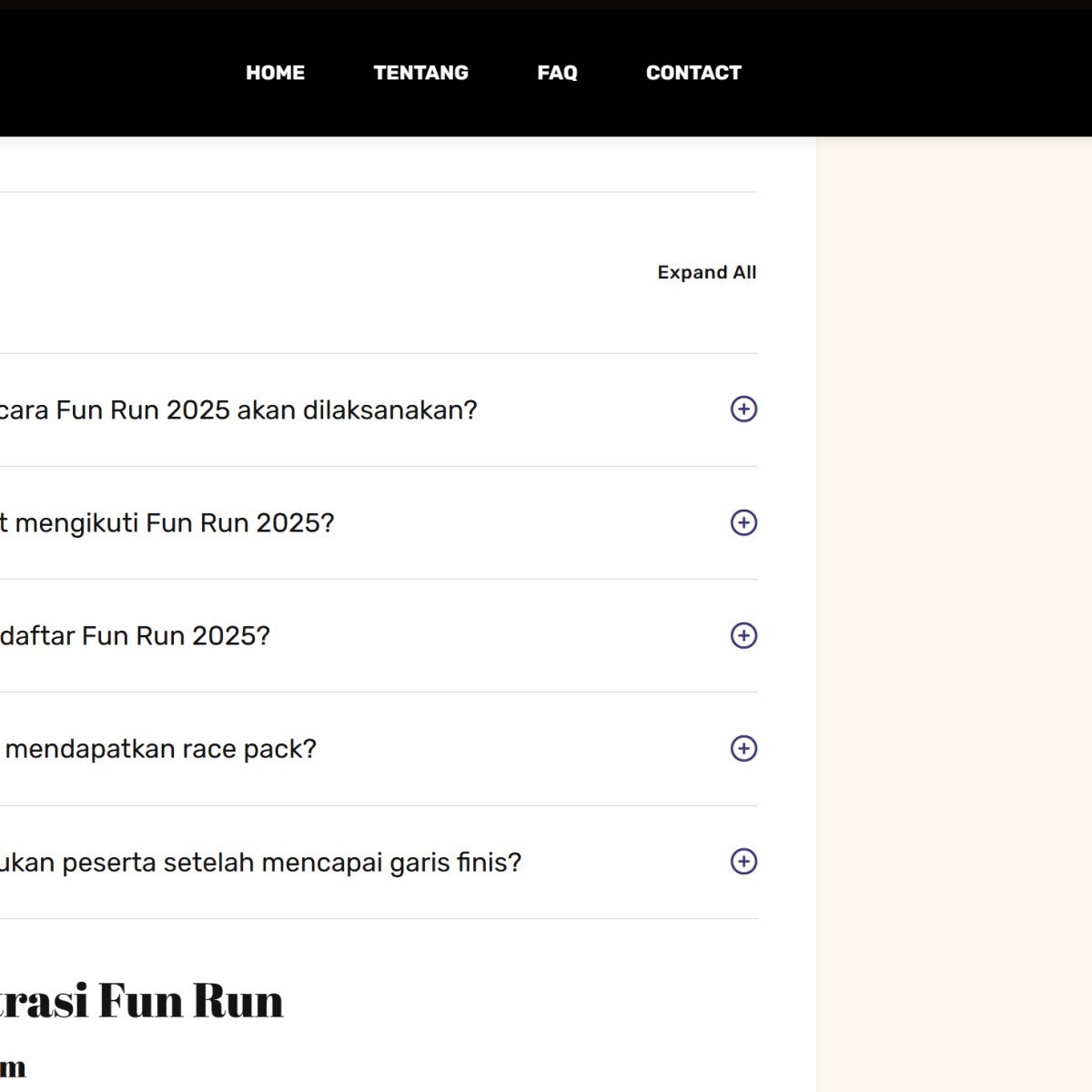Screen dimensions: 1092x1092
Task: Open the HOME navigation item
Action: pos(275,73)
